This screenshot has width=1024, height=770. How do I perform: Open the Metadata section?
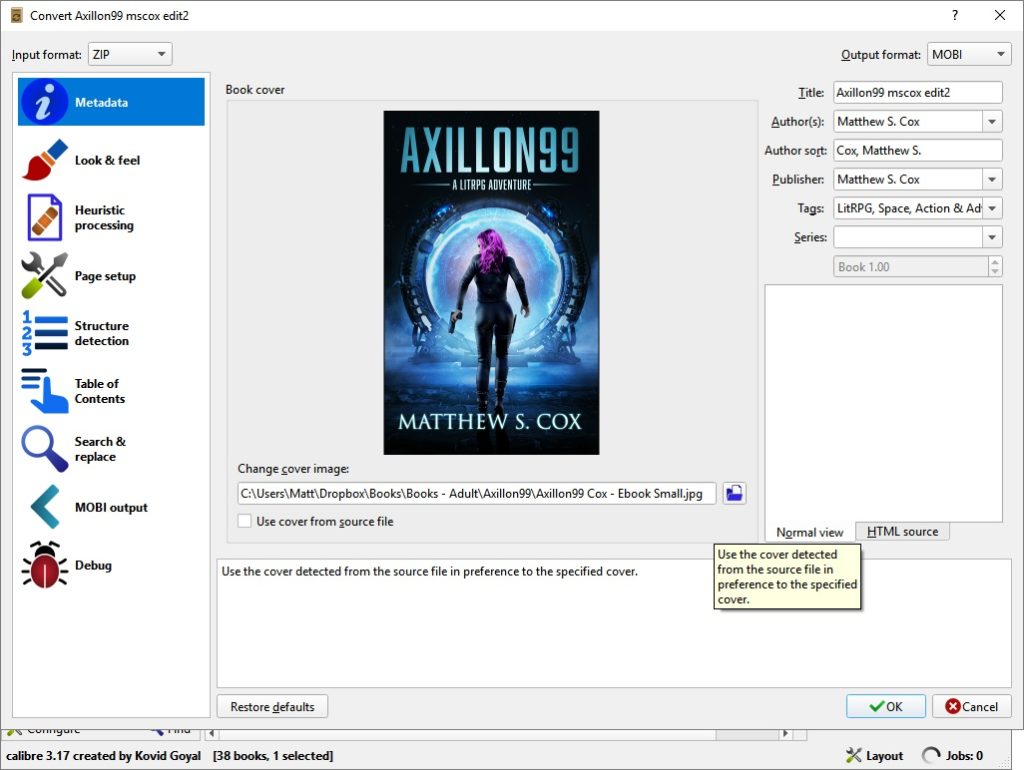[111, 102]
